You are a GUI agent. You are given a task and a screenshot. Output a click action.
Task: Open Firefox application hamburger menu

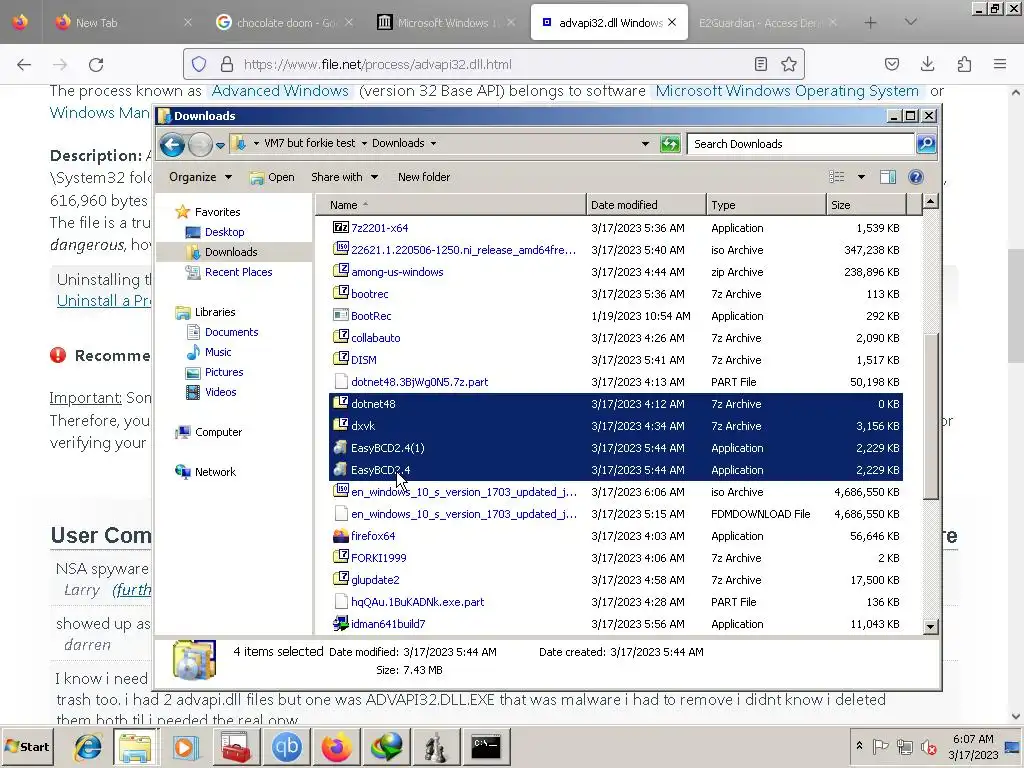click(x=1000, y=64)
